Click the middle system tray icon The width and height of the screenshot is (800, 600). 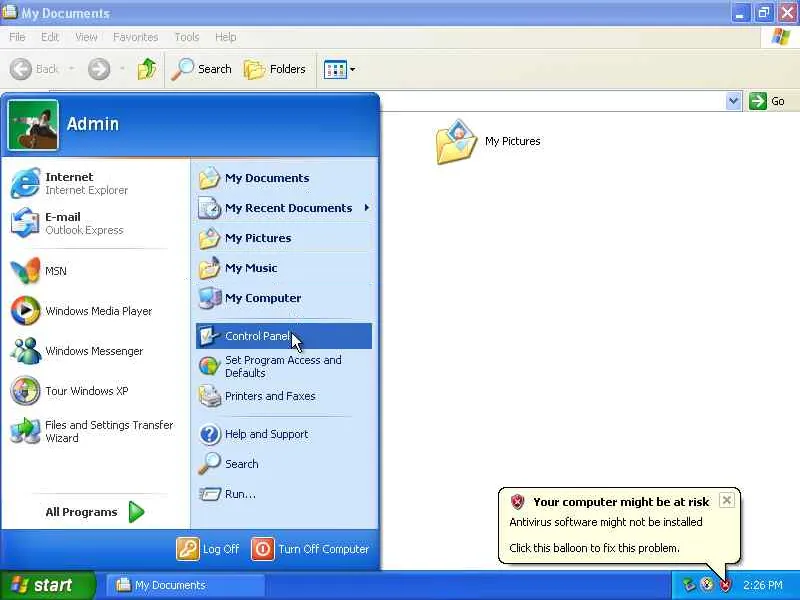(x=707, y=585)
